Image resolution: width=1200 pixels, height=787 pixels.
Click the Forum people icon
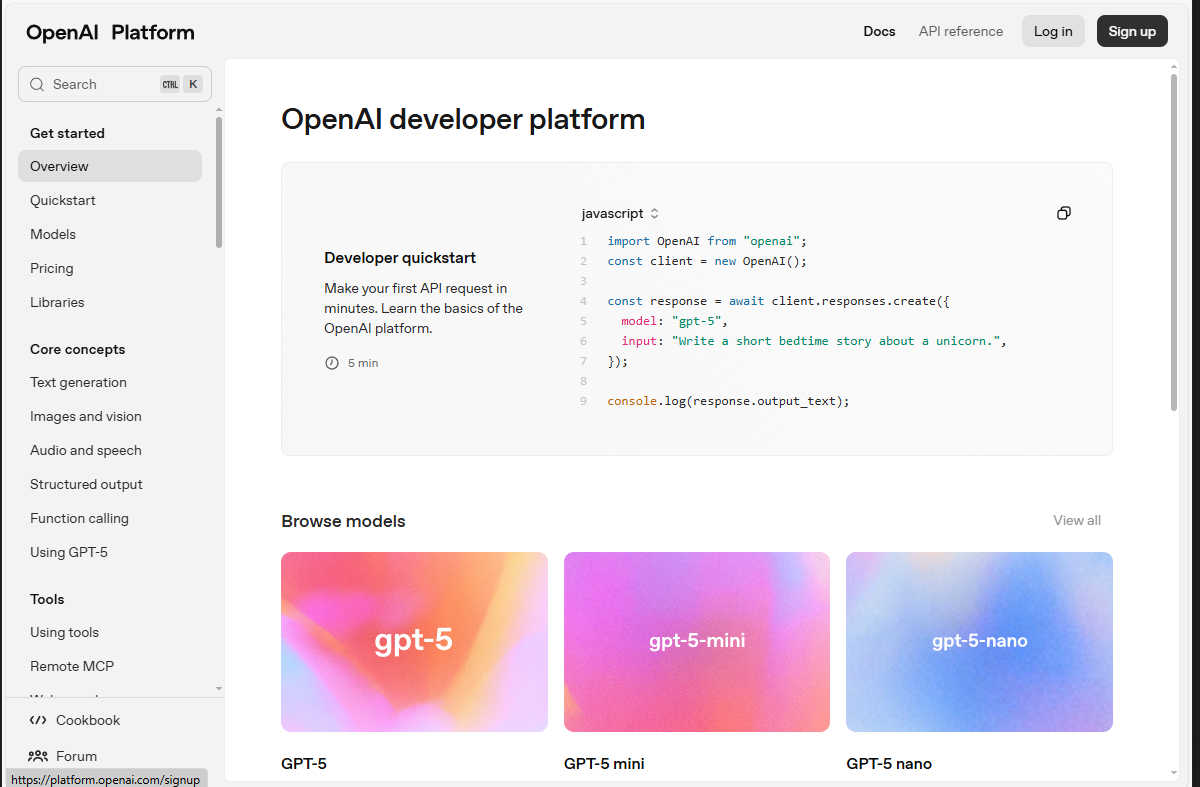click(x=38, y=756)
